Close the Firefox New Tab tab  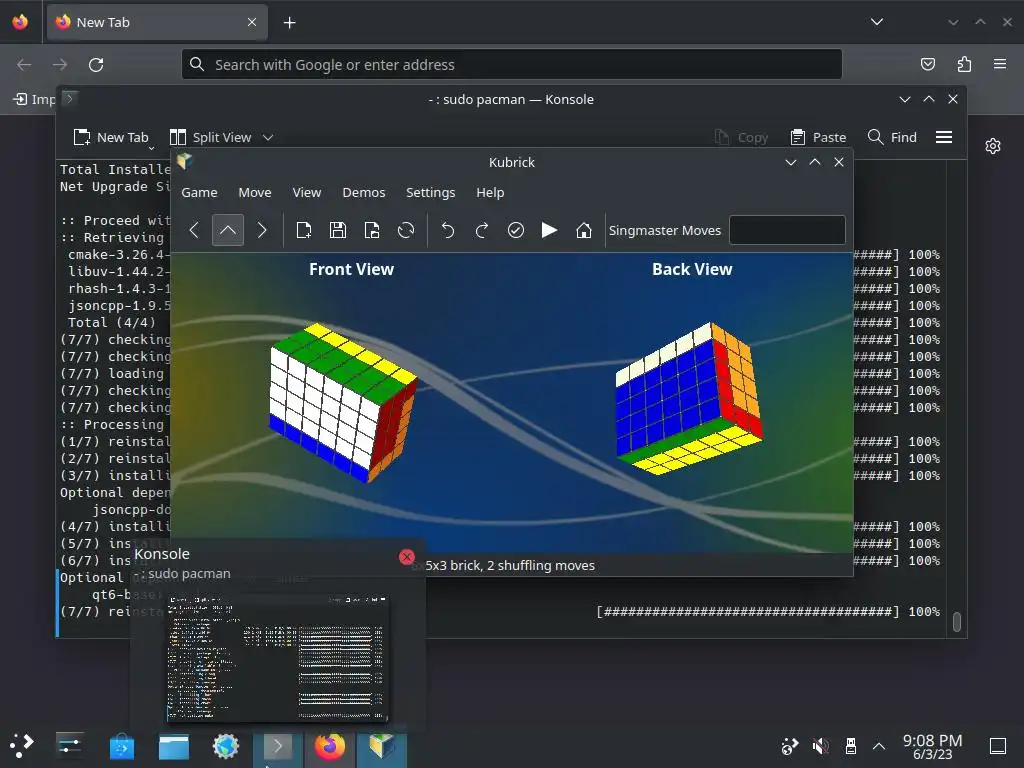point(252,22)
